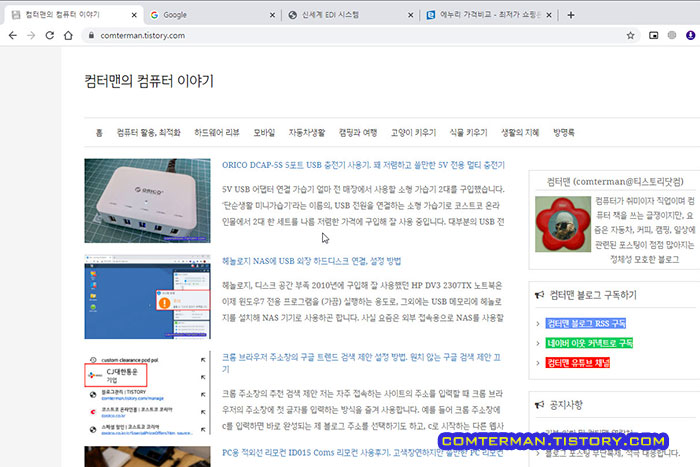Image resolution: width=700 pixels, height=467 pixels.
Task: Open the ORICO DCAP-5S USB charger post title
Action: click(x=363, y=165)
